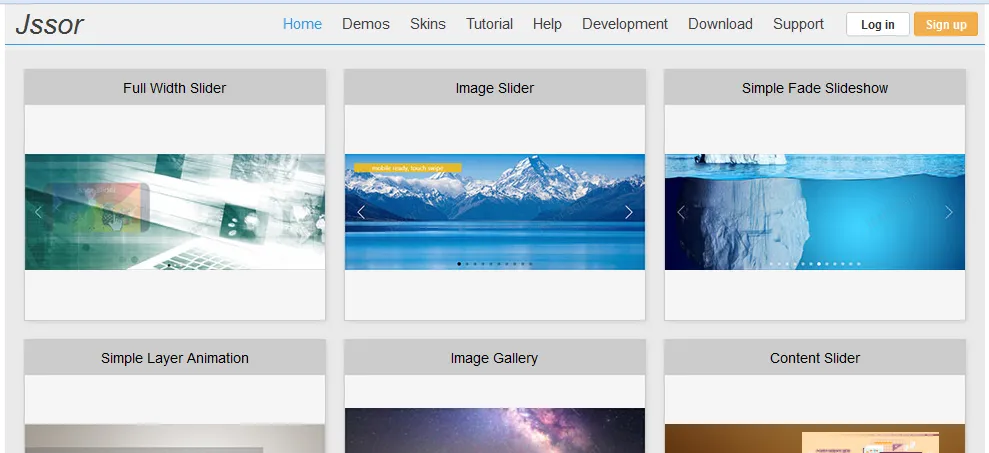Go to previous slide in Full Width Slider
Viewport: 989px width, 453px height.
38,212
